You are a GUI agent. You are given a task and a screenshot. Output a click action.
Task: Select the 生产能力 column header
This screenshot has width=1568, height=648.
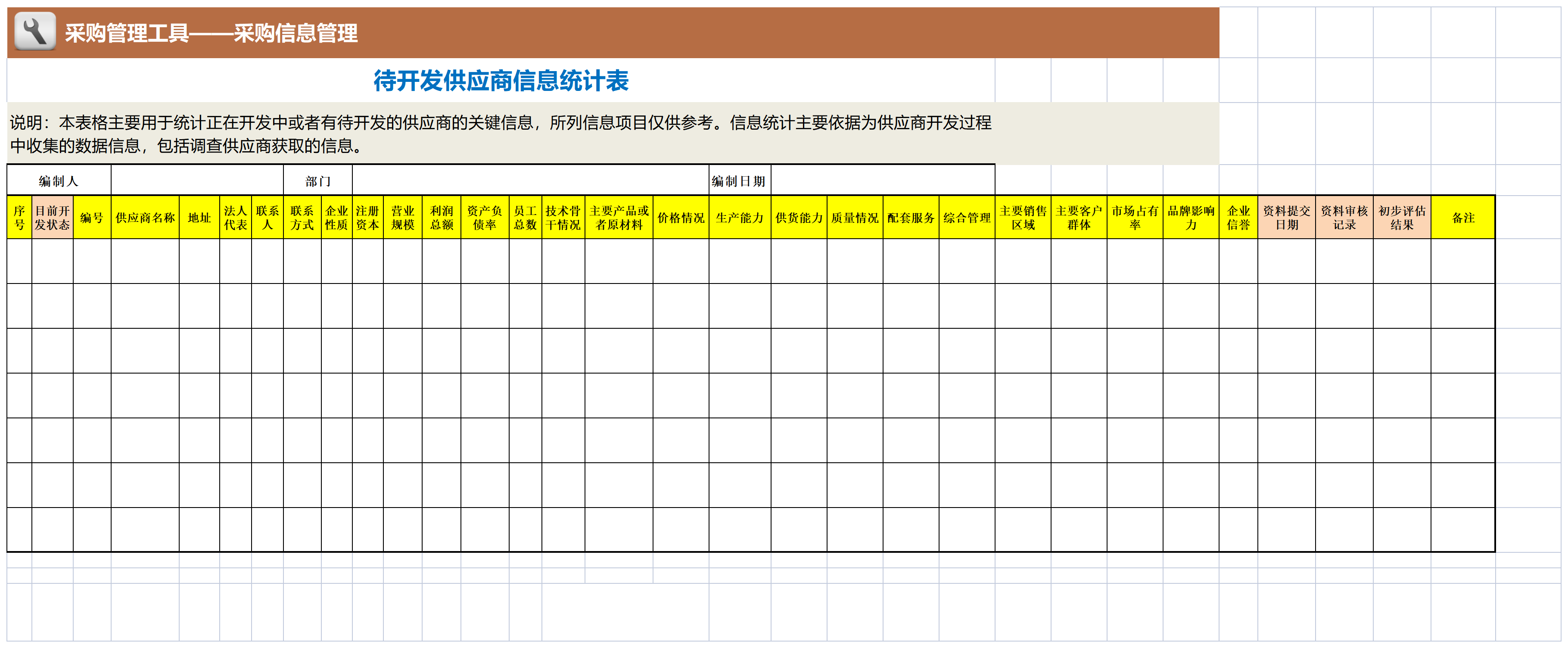point(740,218)
